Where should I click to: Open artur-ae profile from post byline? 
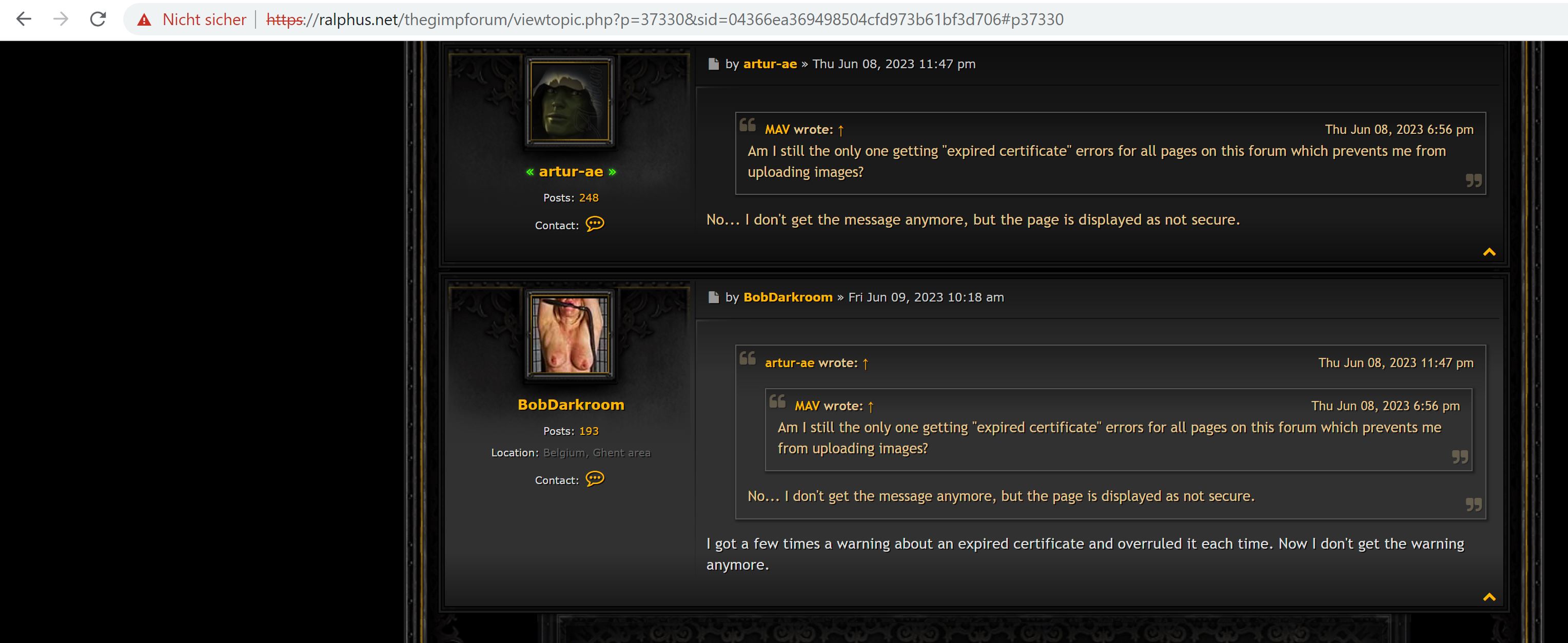[770, 64]
